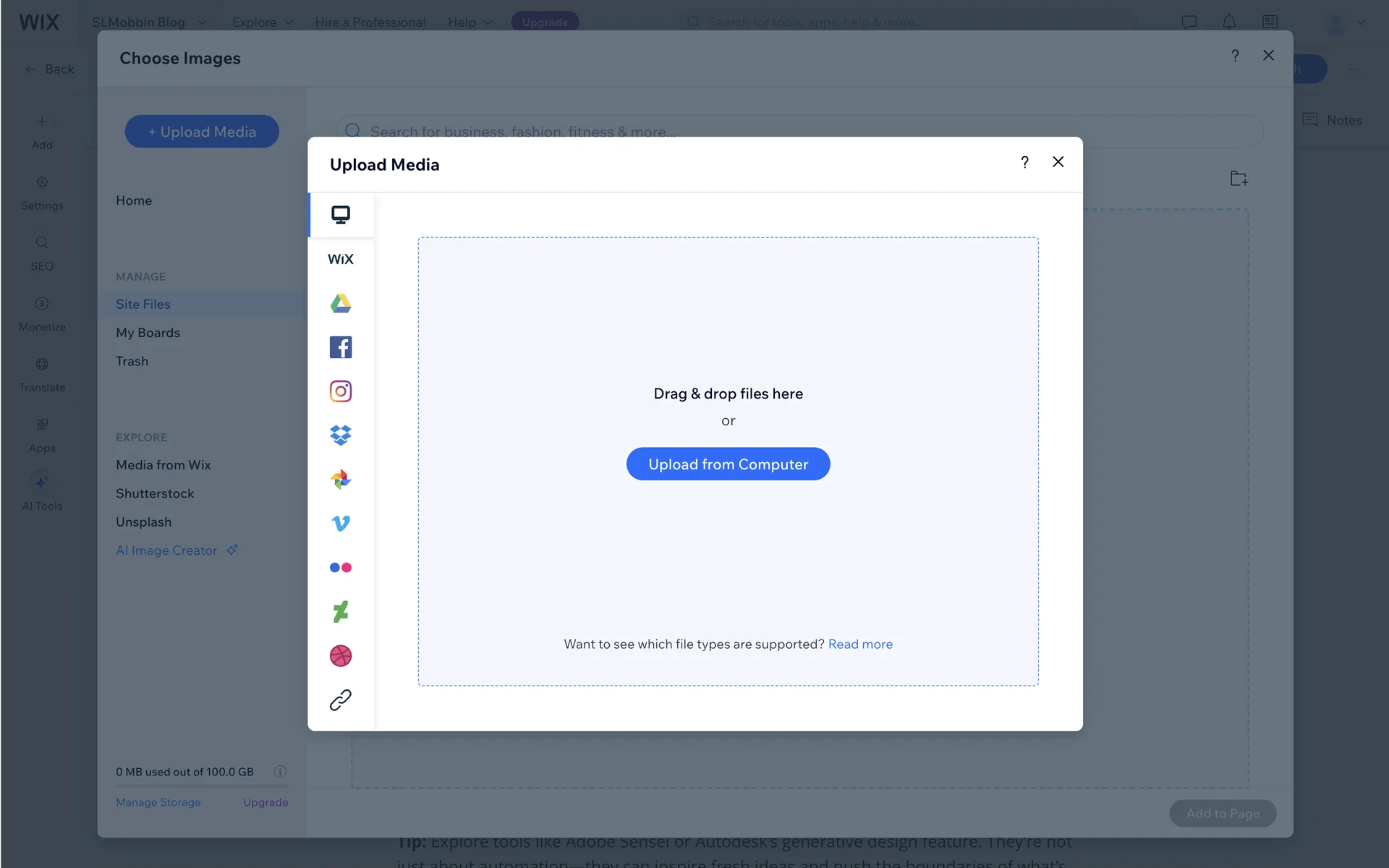Open the Dropbox upload source
The height and width of the screenshot is (868, 1389).
click(341, 435)
